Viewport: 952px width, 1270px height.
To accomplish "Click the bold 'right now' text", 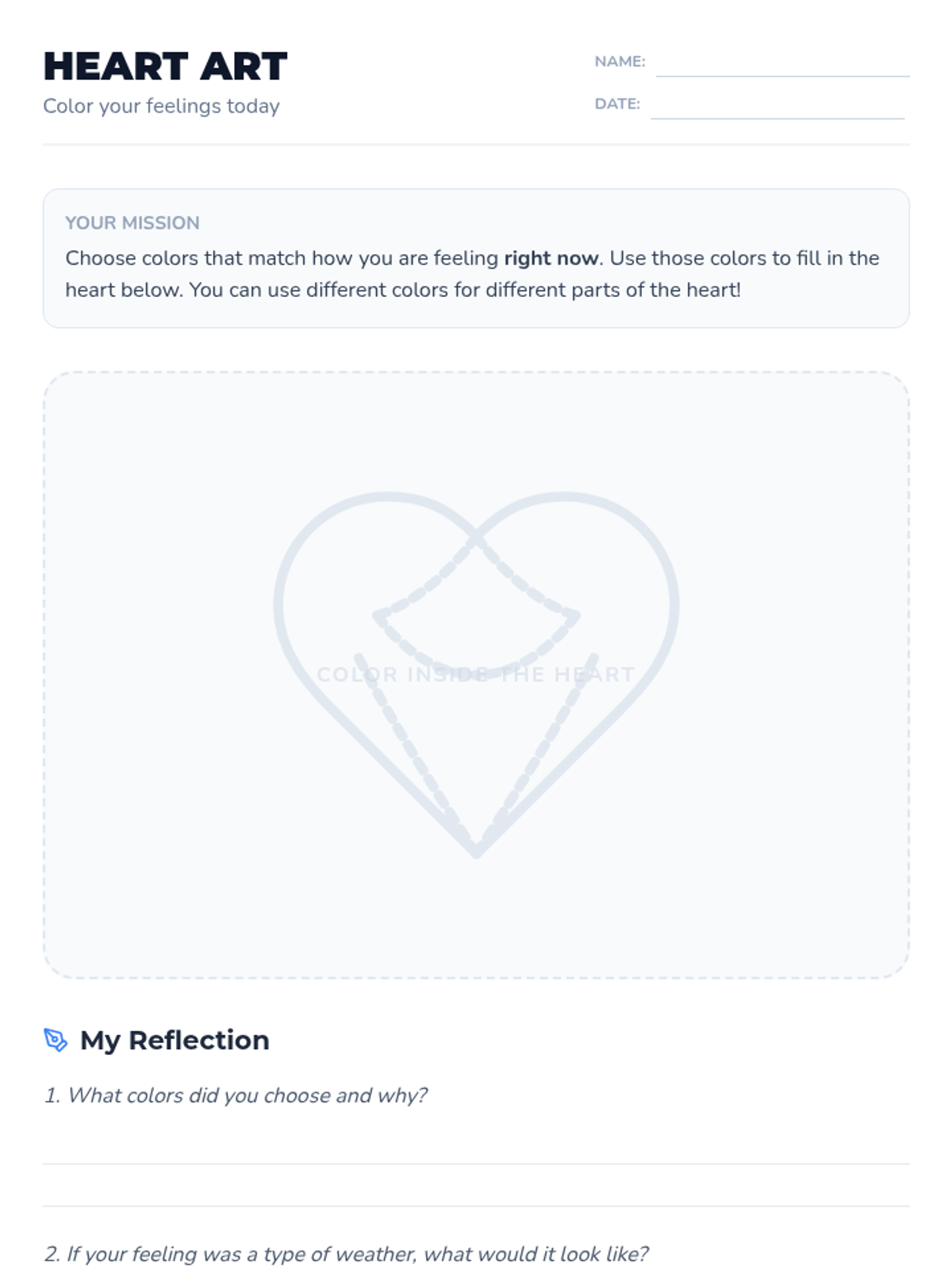I will [x=551, y=258].
